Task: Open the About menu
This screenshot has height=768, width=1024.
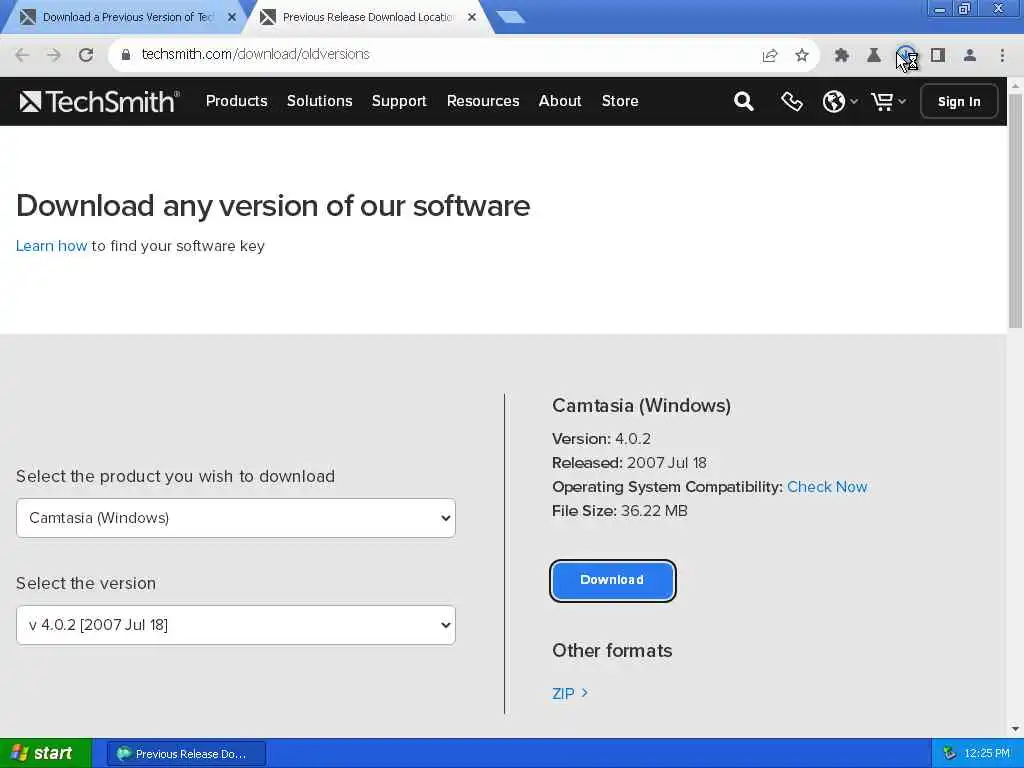Action: [x=560, y=101]
